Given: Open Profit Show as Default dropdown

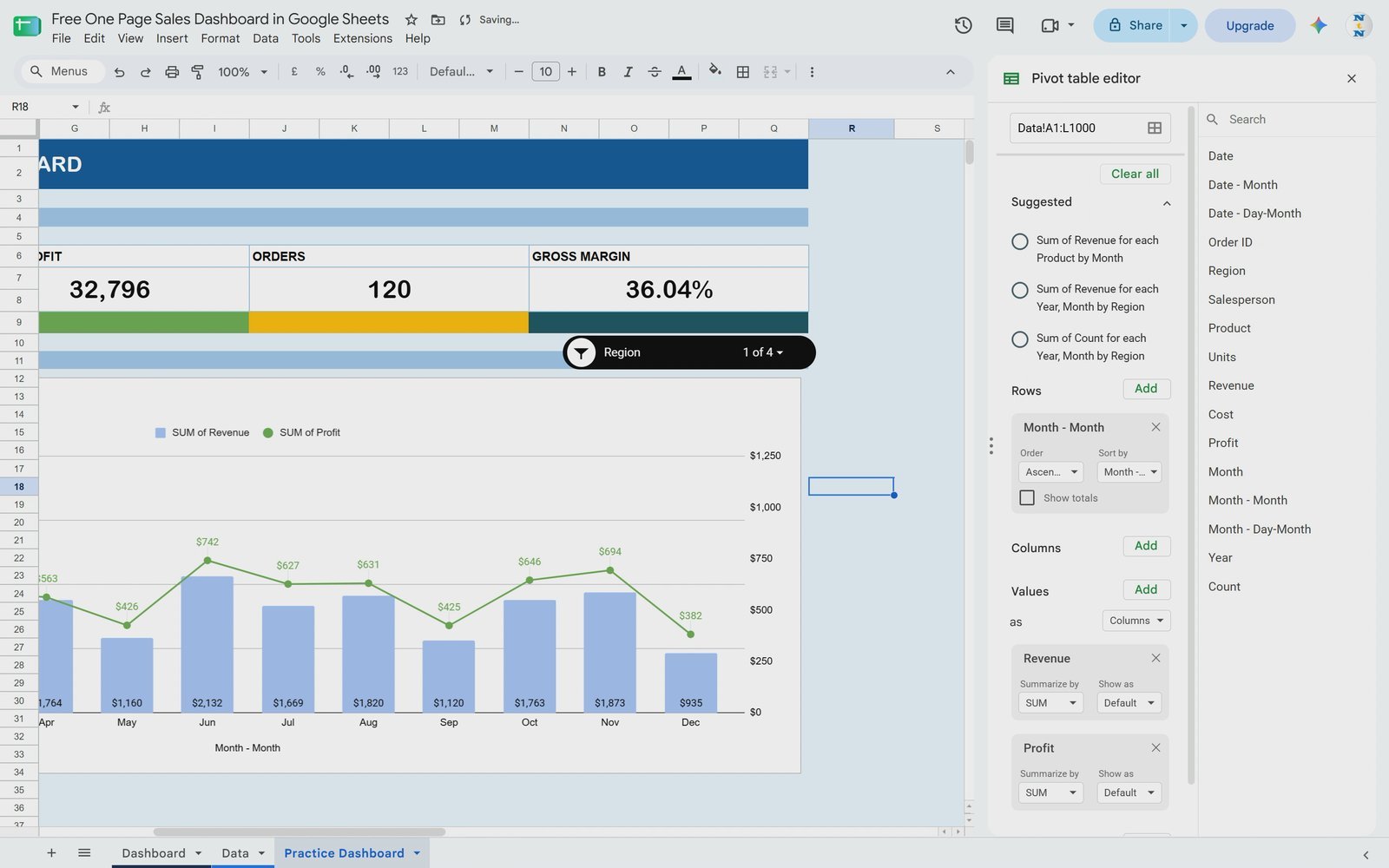Looking at the screenshot, I should [x=1129, y=792].
